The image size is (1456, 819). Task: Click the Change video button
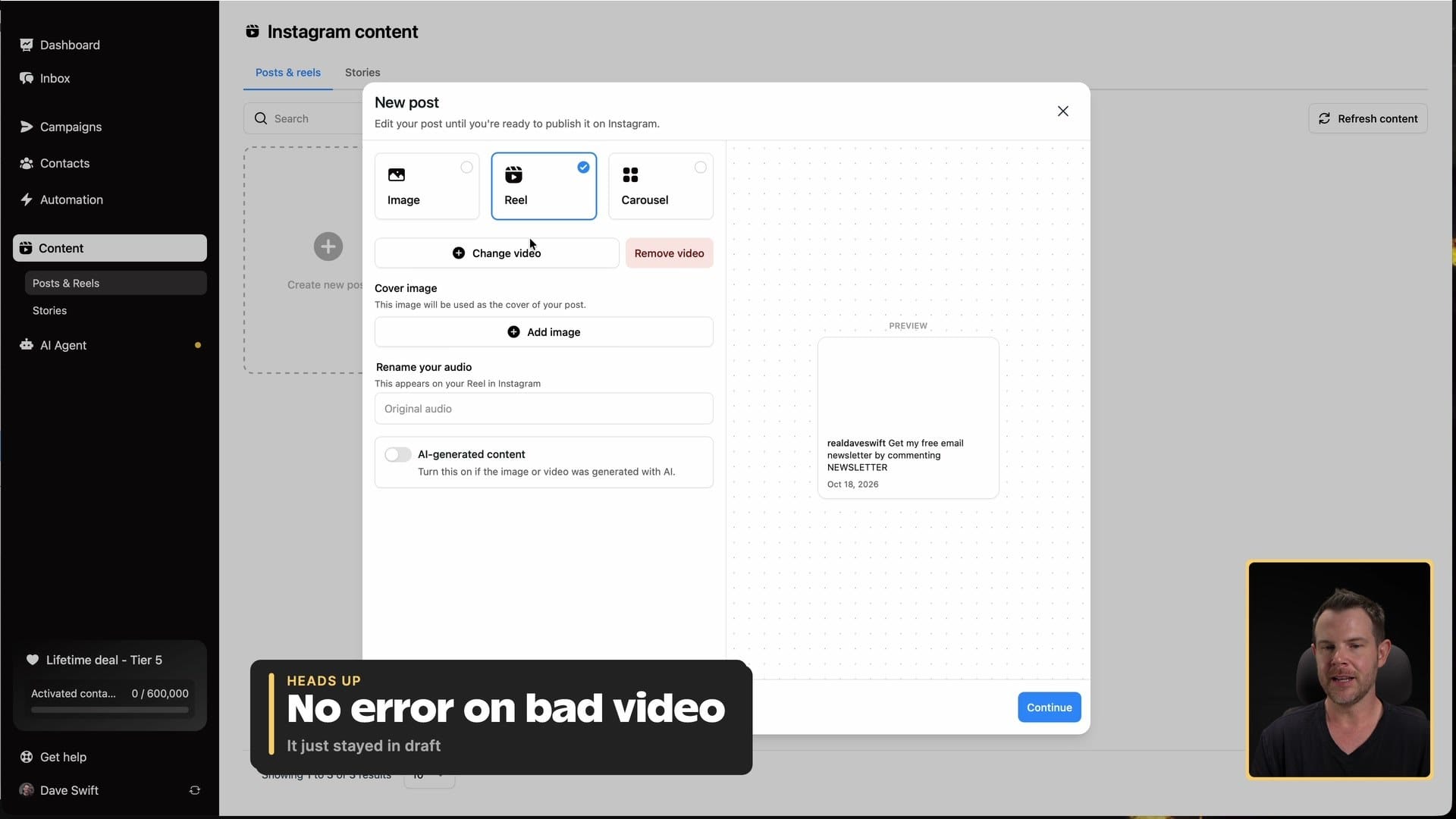[x=497, y=253]
